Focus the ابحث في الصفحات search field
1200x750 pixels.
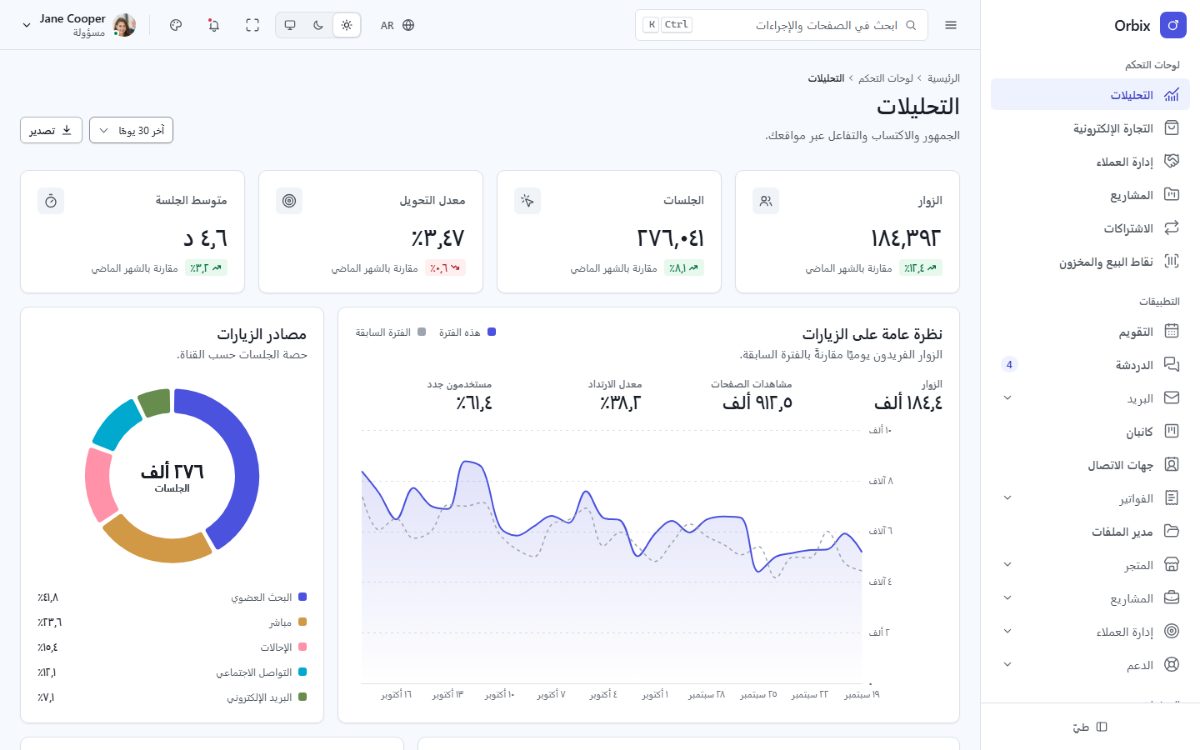click(781, 25)
